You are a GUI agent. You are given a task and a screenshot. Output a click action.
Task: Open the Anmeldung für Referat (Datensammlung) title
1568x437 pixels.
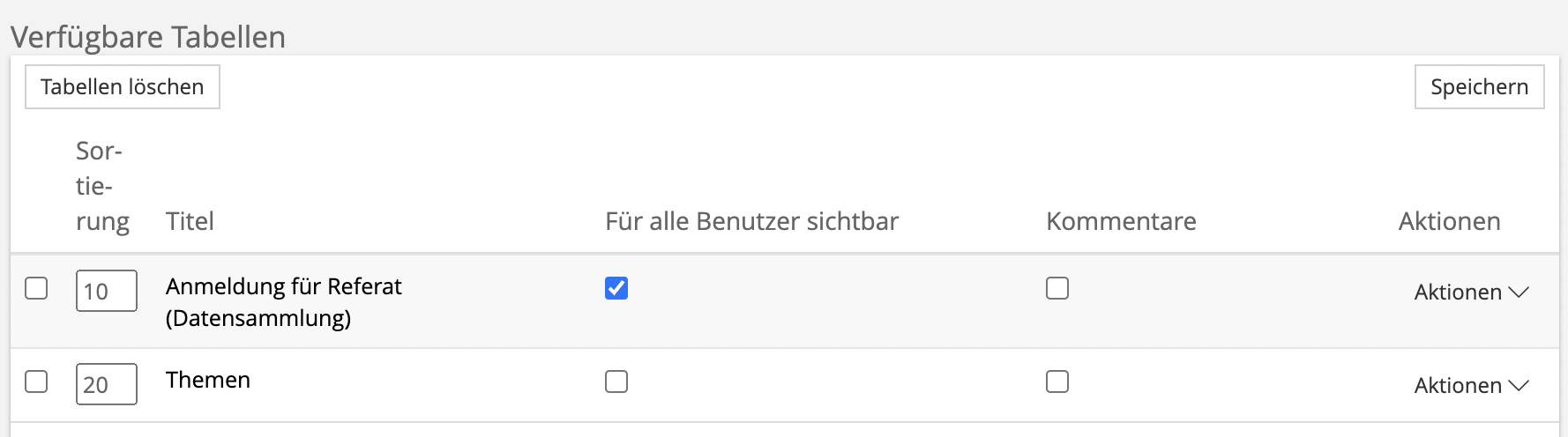(x=283, y=301)
